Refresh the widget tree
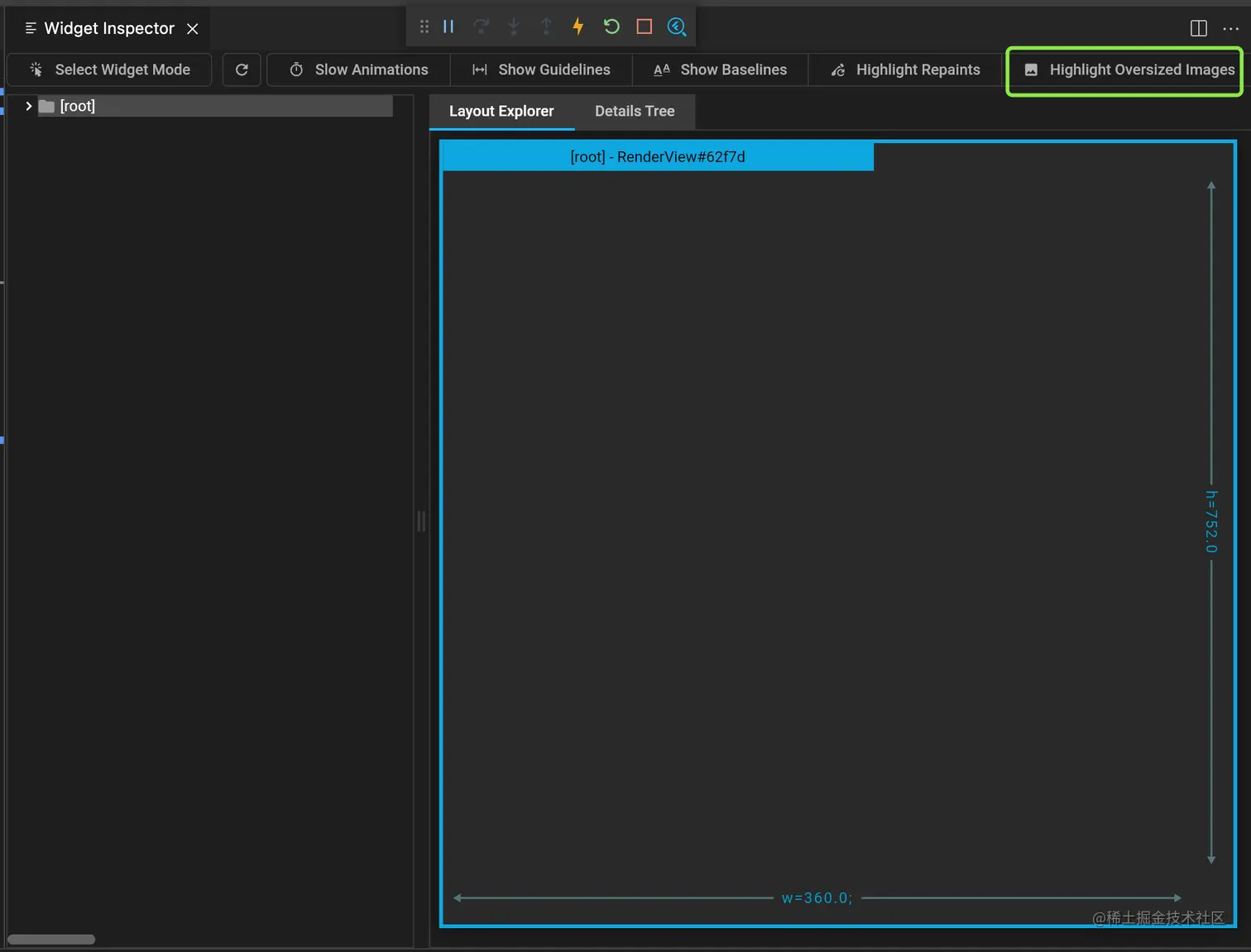1251x952 pixels. (242, 70)
